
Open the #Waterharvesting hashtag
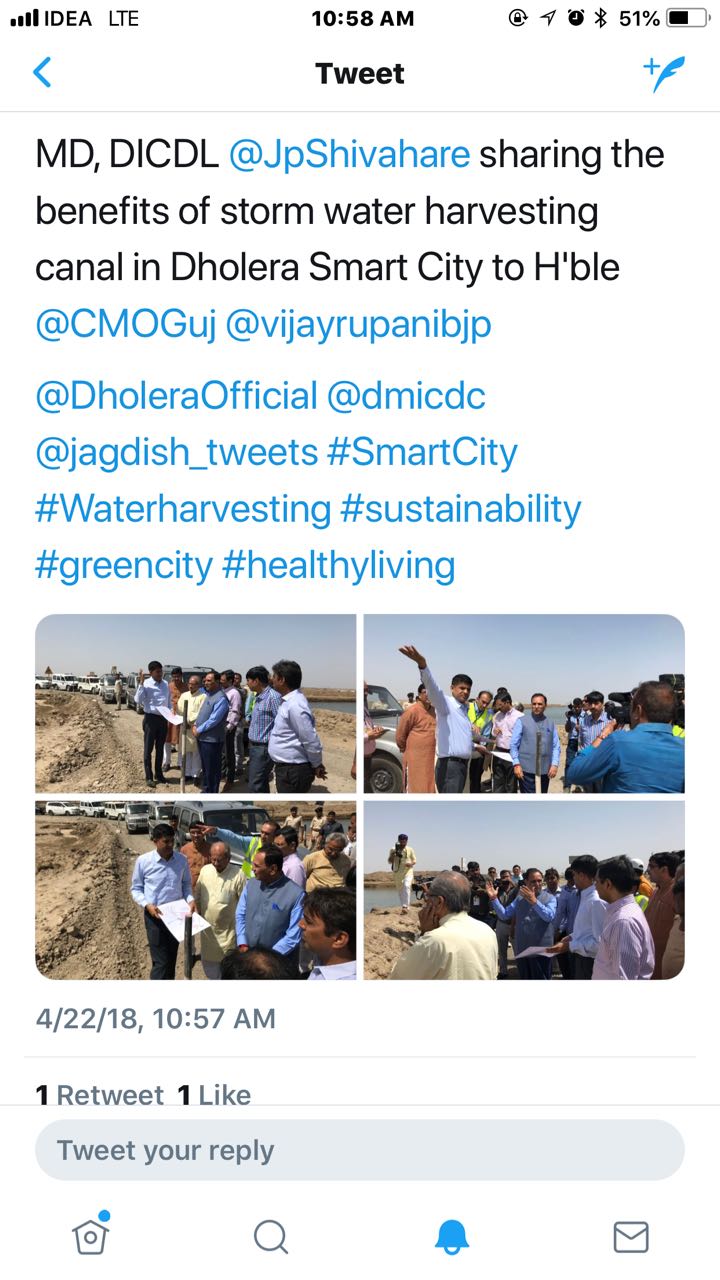click(x=183, y=509)
